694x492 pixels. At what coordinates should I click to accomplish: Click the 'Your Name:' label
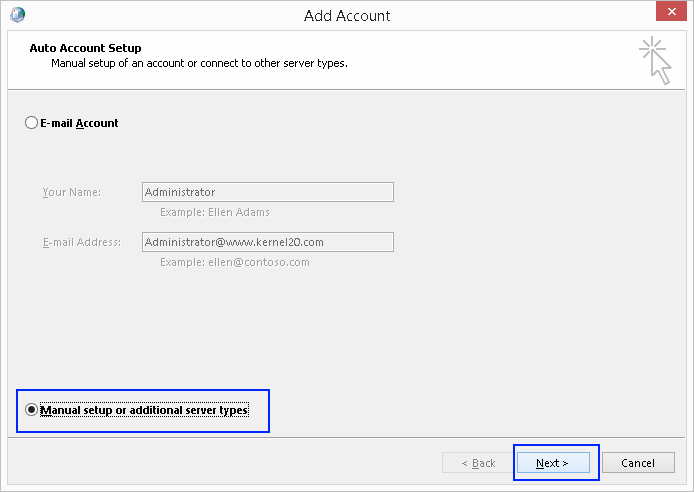point(72,192)
